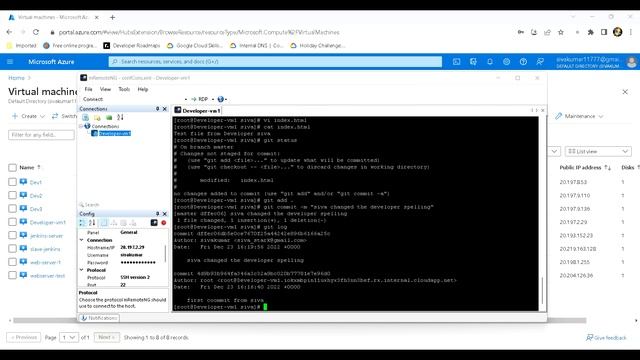Tick the select-all checkbox beside Name
Screen dimensions: 640x360
point(12,168)
